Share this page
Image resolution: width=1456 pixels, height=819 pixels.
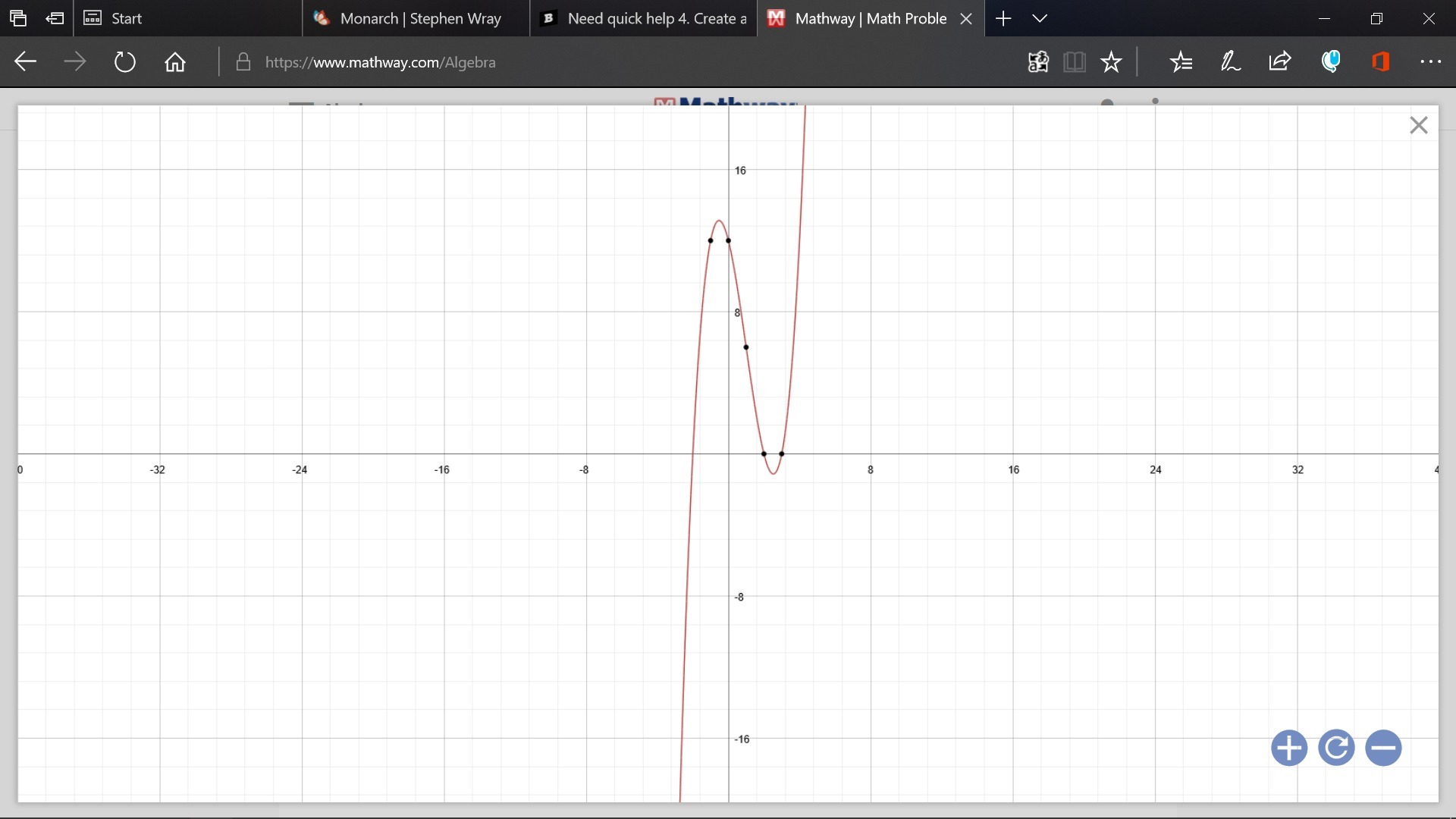click(1279, 62)
